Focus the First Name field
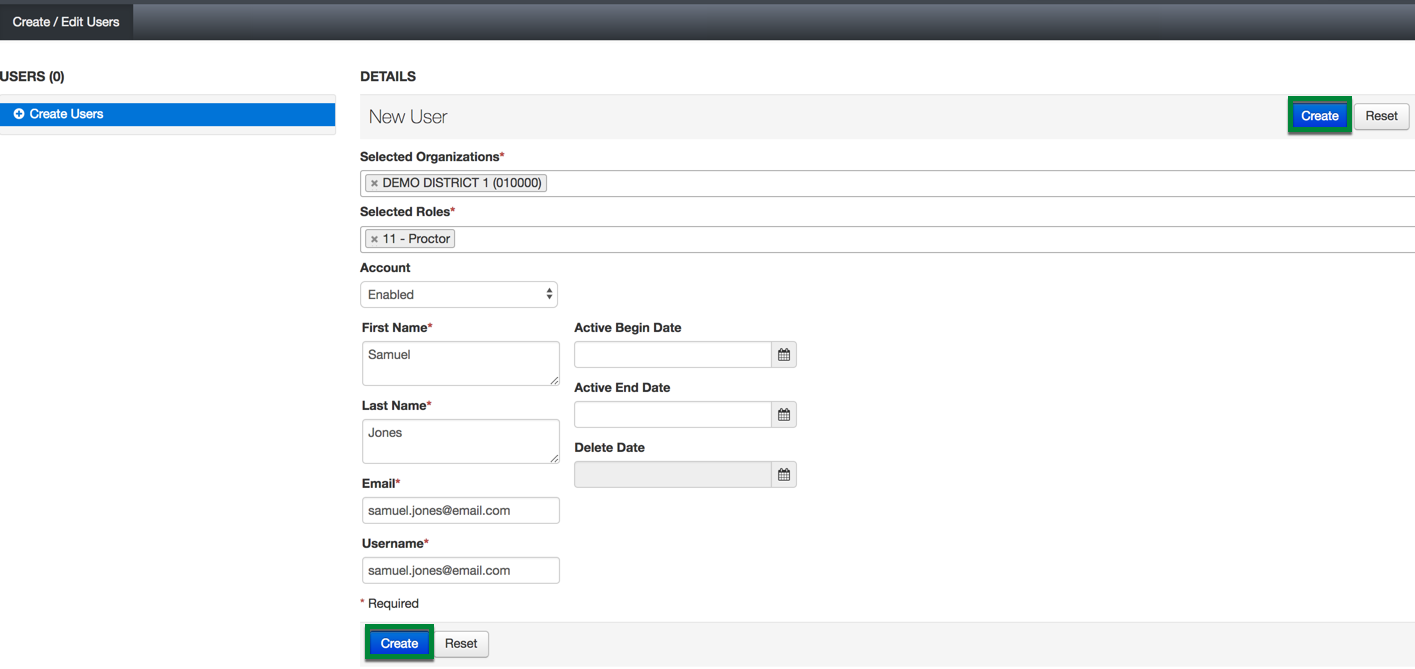The height and width of the screenshot is (669, 1415). pyautogui.click(x=460, y=363)
